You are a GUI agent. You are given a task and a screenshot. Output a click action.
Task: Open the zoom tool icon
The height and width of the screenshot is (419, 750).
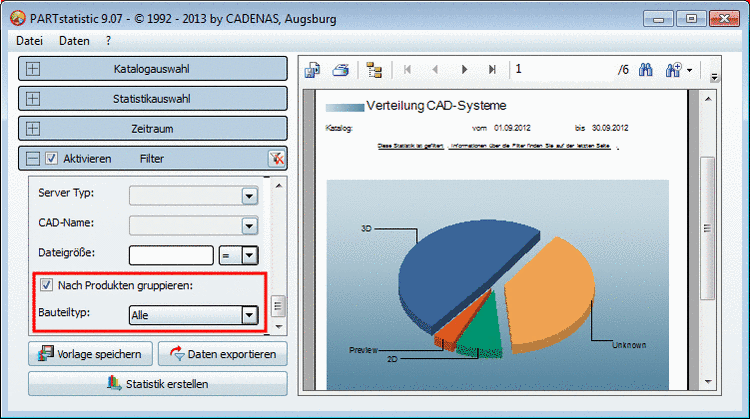pos(673,70)
